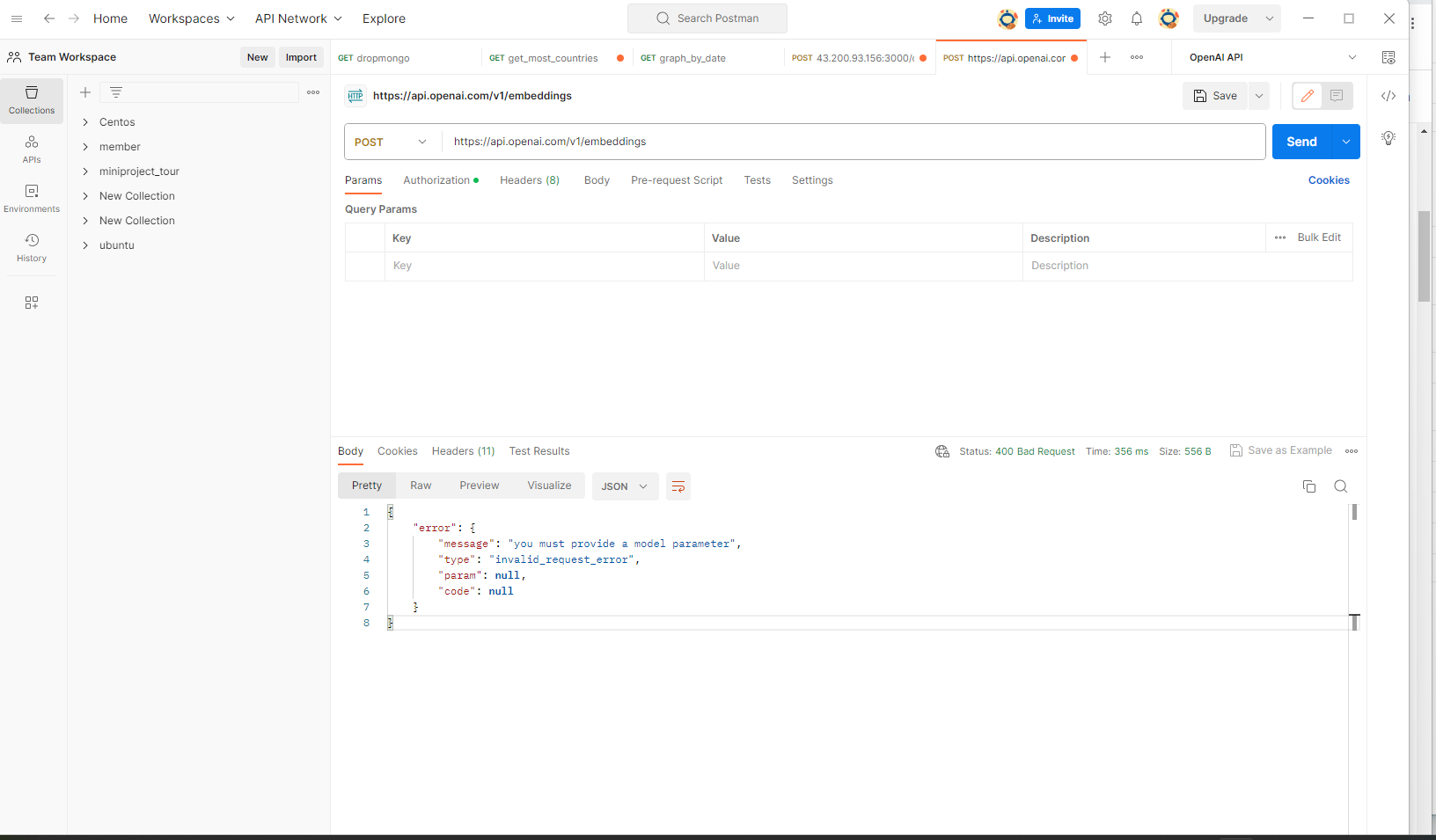Open APIs sidebar panel

pos(32,150)
